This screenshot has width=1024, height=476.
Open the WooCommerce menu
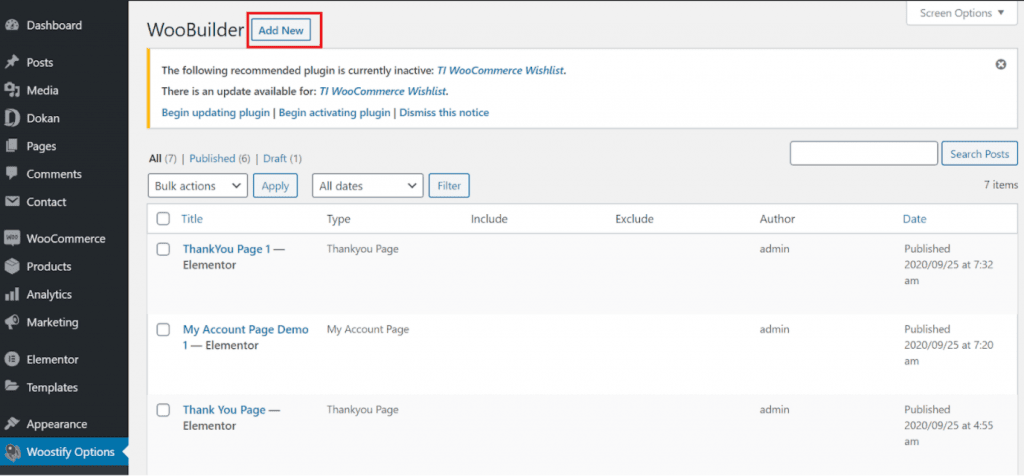(64, 238)
